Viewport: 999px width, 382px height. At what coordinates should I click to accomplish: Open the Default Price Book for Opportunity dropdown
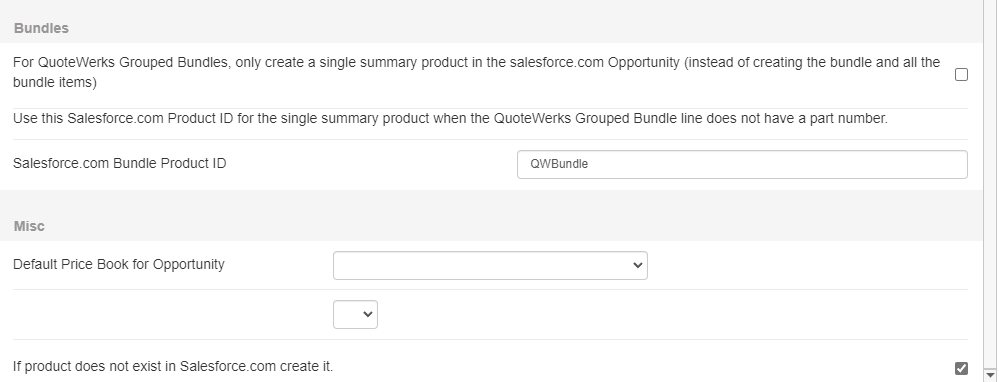(490, 265)
